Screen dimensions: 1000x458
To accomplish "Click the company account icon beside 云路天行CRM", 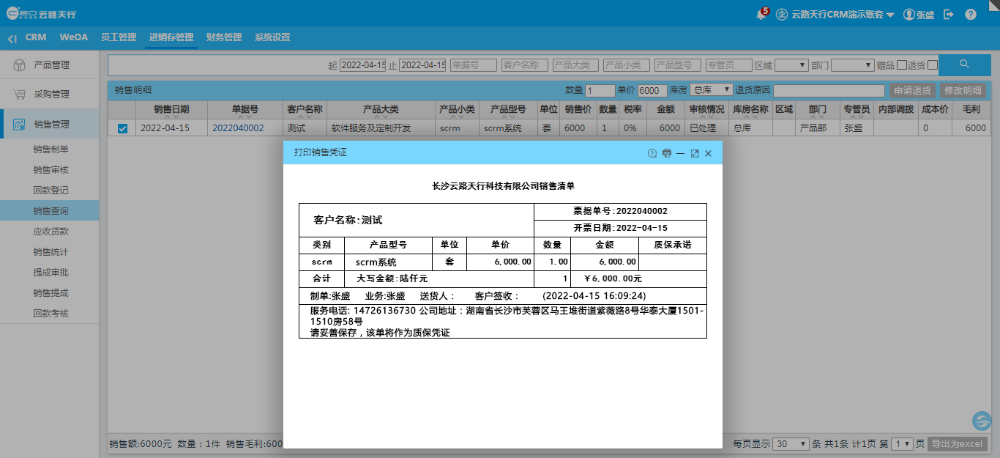I will click(x=781, y=14).
